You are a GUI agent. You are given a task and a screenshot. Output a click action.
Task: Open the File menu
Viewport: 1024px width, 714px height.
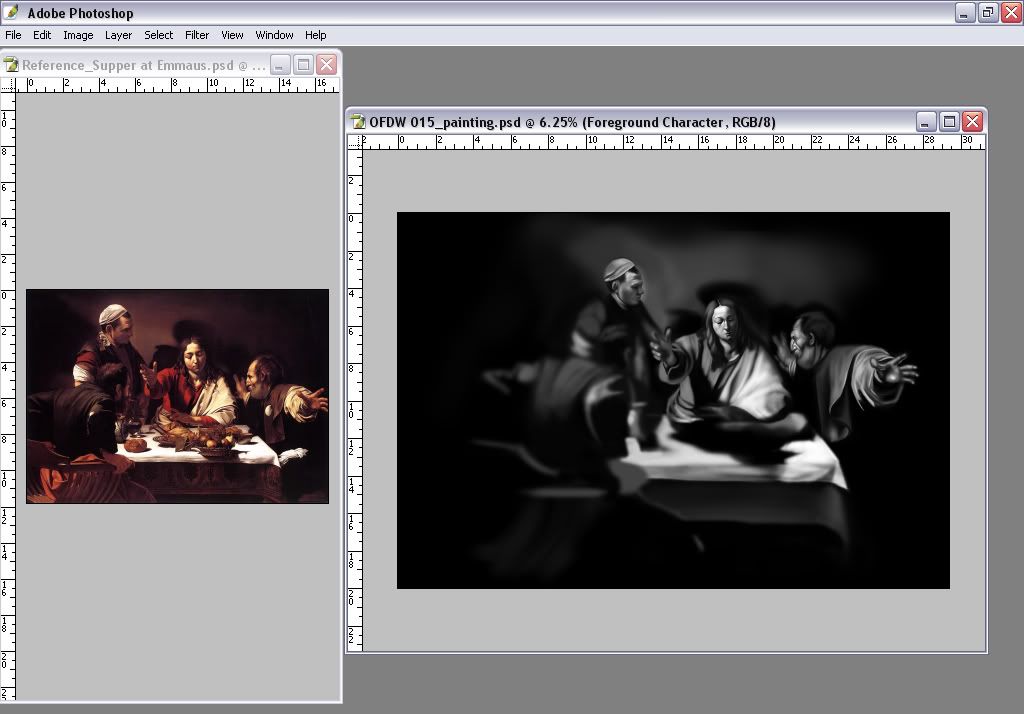tap(13, 35)
